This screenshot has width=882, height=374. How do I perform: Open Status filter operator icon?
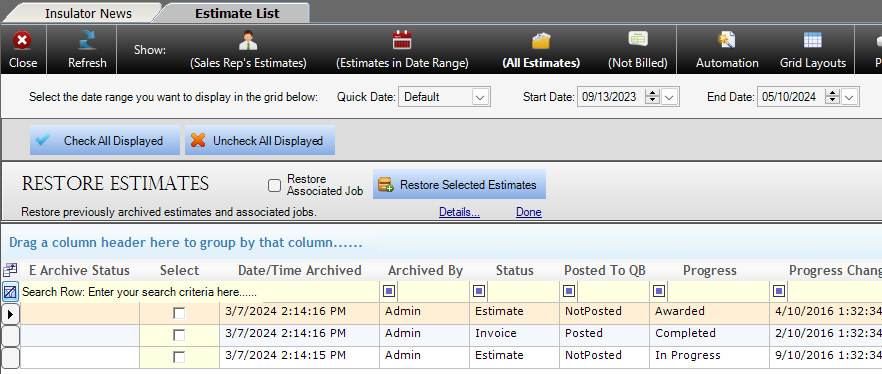pos(479,291)
